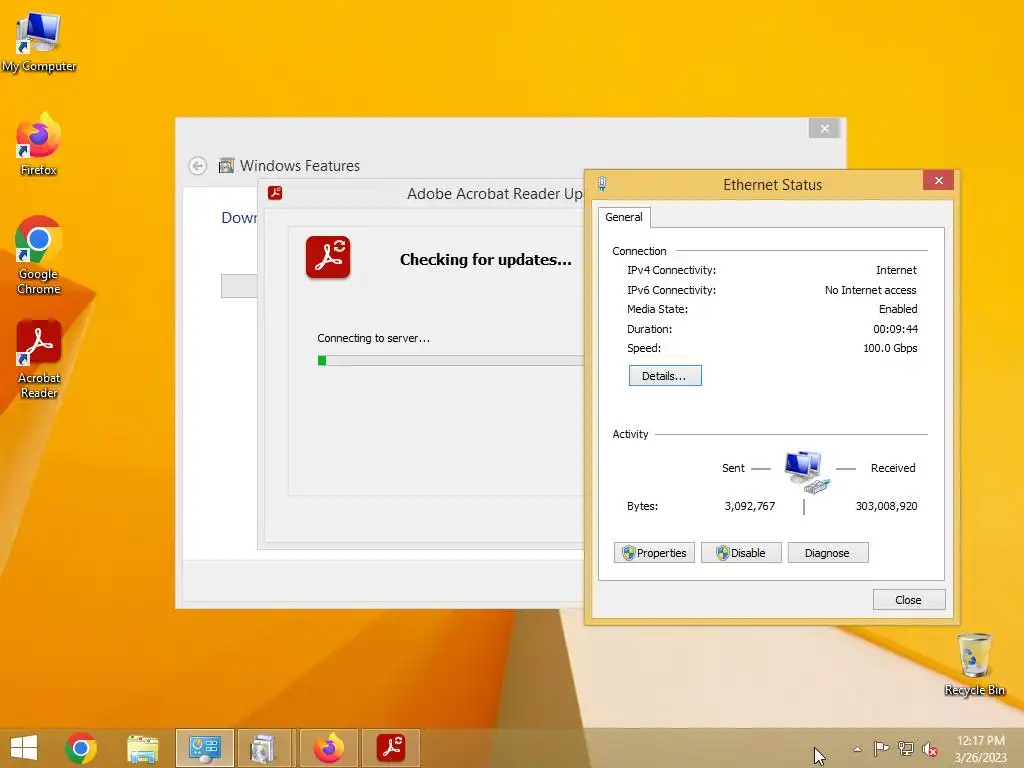Switch to Firefox in the taskbar
1024x768 pixels.
point(329,748)
